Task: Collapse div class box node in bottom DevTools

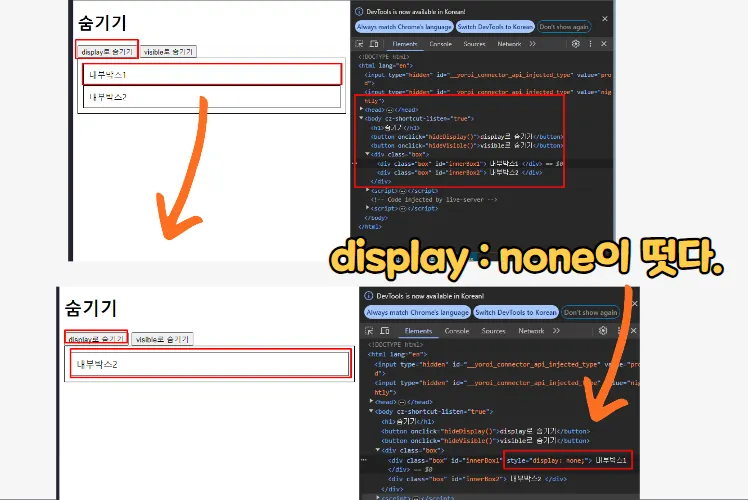Action: [378, 450]
